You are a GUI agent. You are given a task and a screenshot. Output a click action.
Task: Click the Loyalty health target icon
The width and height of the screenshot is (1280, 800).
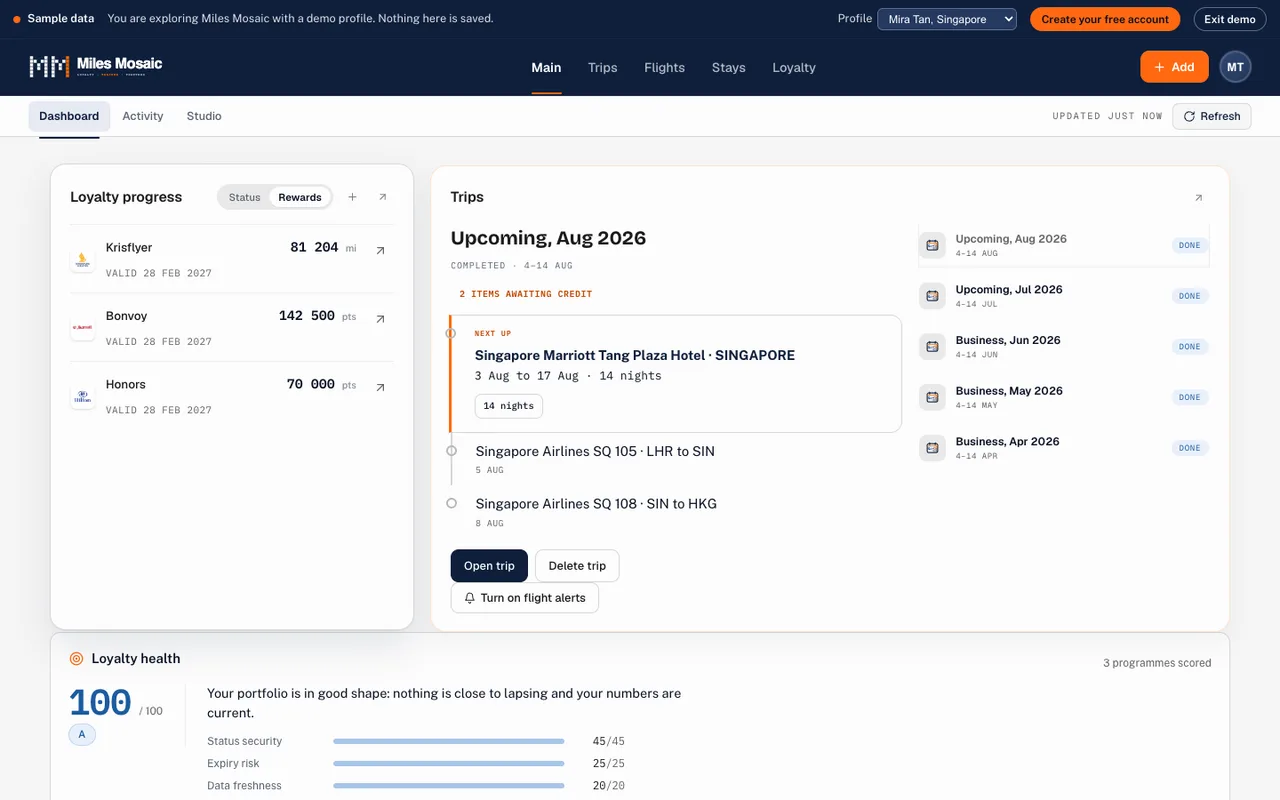pos(76,658)
